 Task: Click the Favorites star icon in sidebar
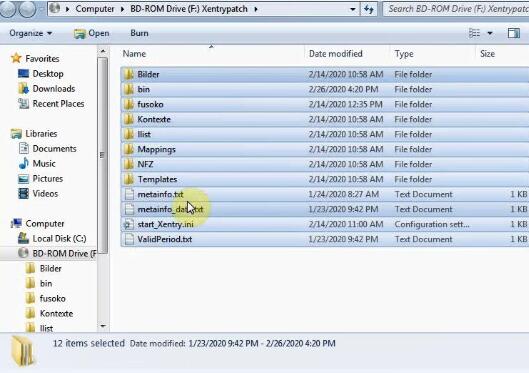click(16, 58)
